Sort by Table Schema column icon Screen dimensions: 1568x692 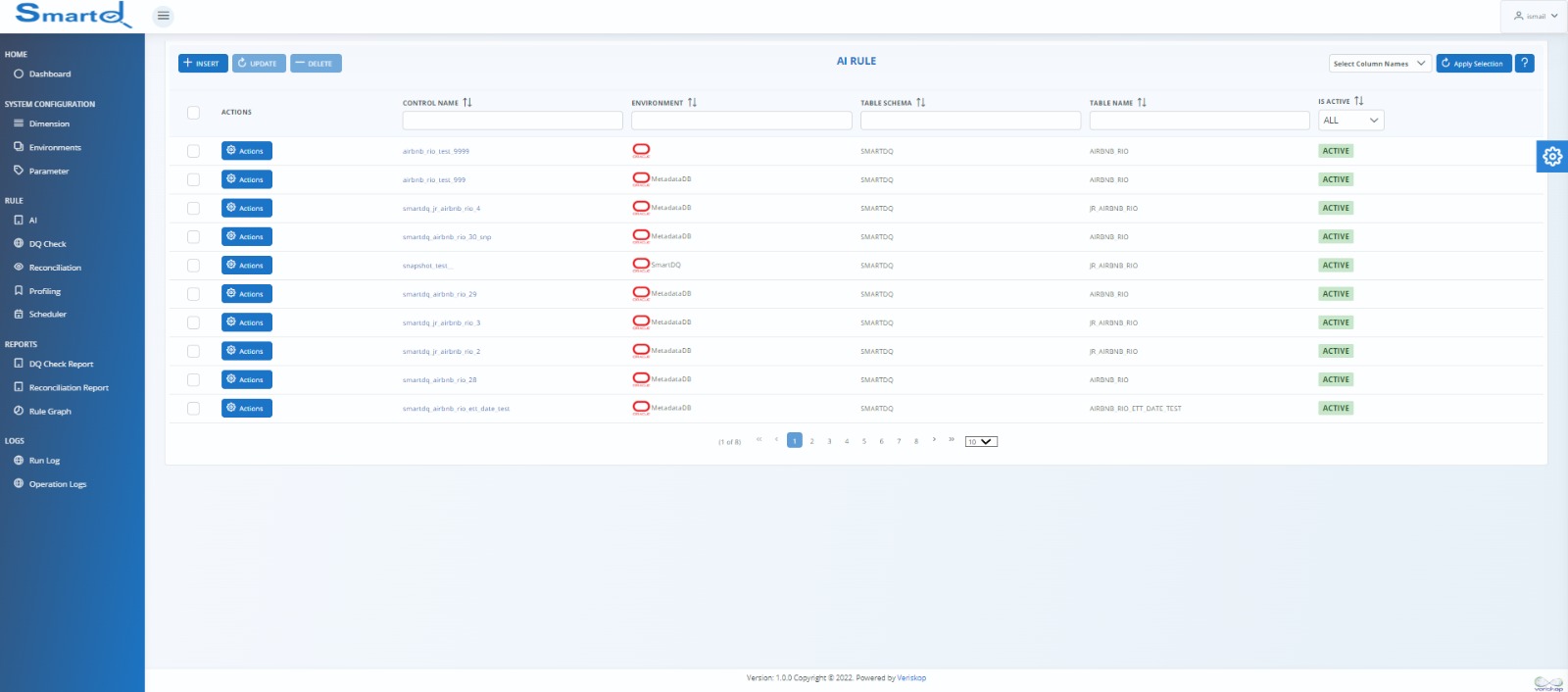point(920,103)
